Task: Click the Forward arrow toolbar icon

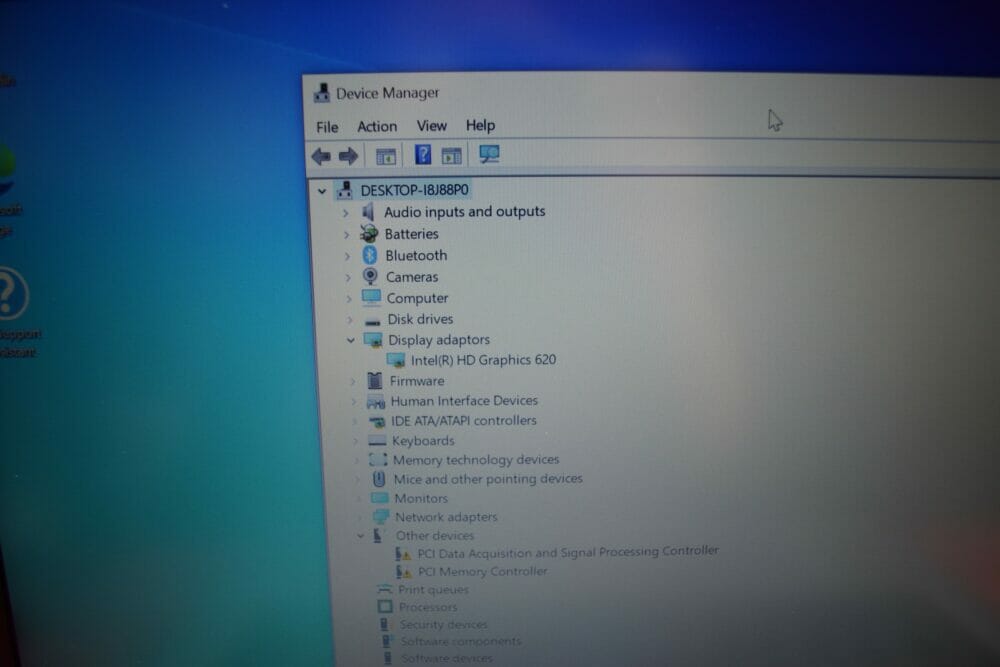Action: click(x=348, y=156)
